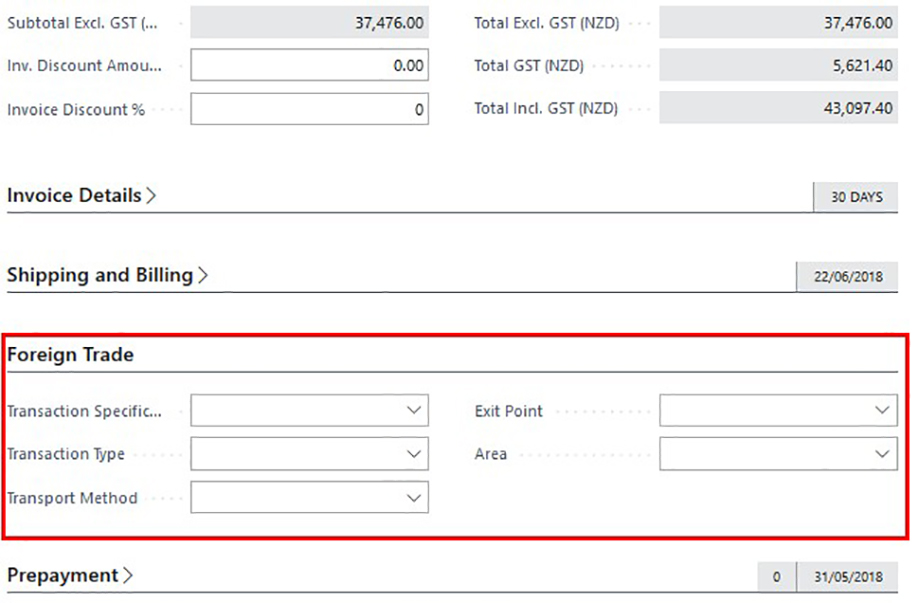Expand the Shipping and Billing section
This screenshot has width=918, height=603.
(x=108, y=275)
